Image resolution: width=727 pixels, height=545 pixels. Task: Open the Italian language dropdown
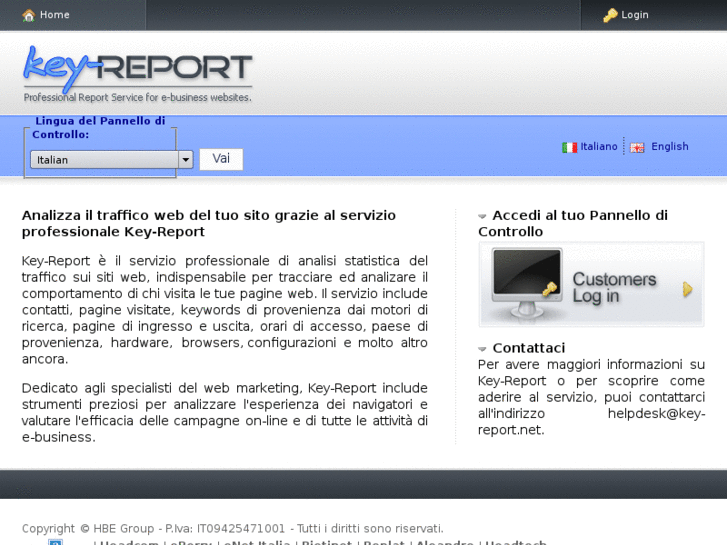[112, 160]
